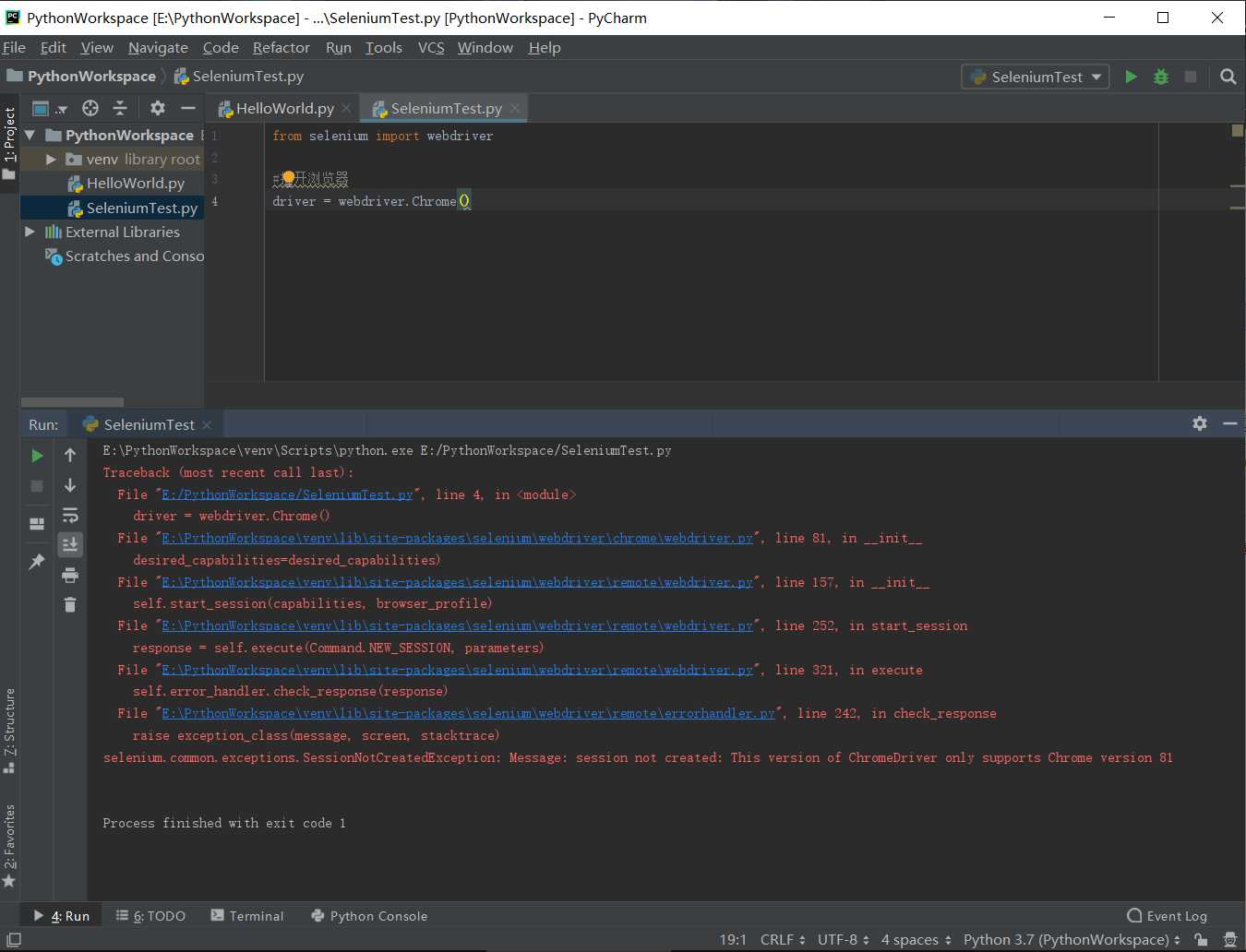Navigate down the stack trace arrow

pyautogui.click(x=70, y=485)
